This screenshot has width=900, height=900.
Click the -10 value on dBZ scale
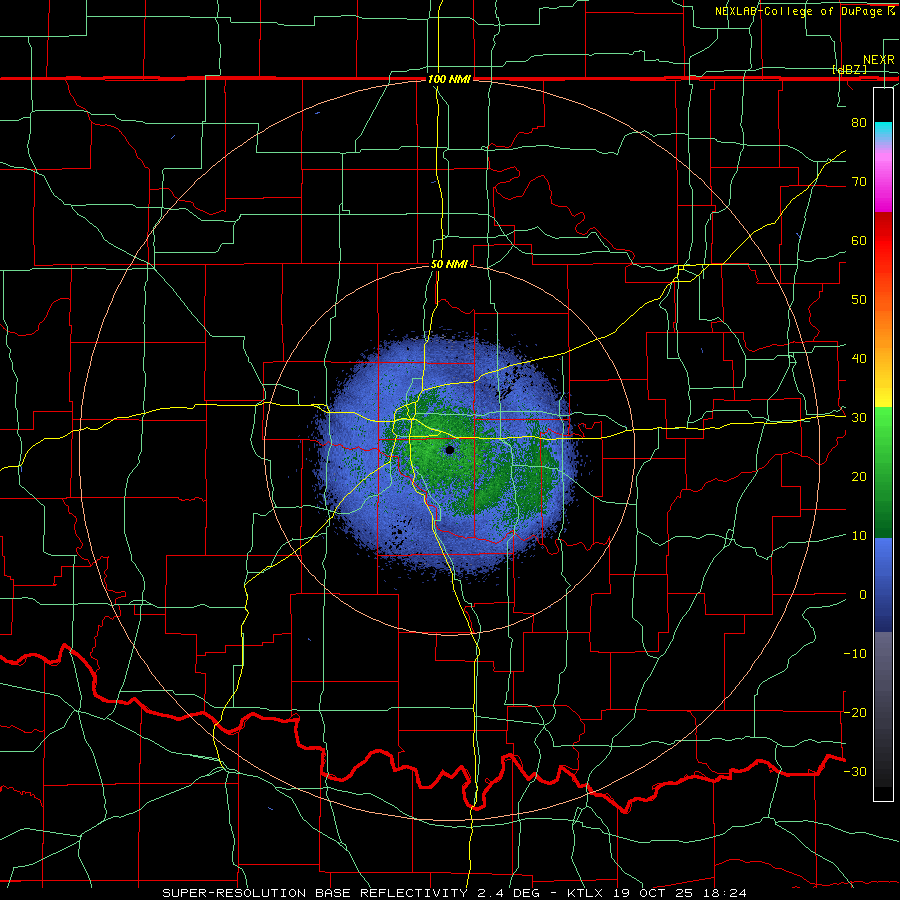pyautogui.click(x=855, y=654)
